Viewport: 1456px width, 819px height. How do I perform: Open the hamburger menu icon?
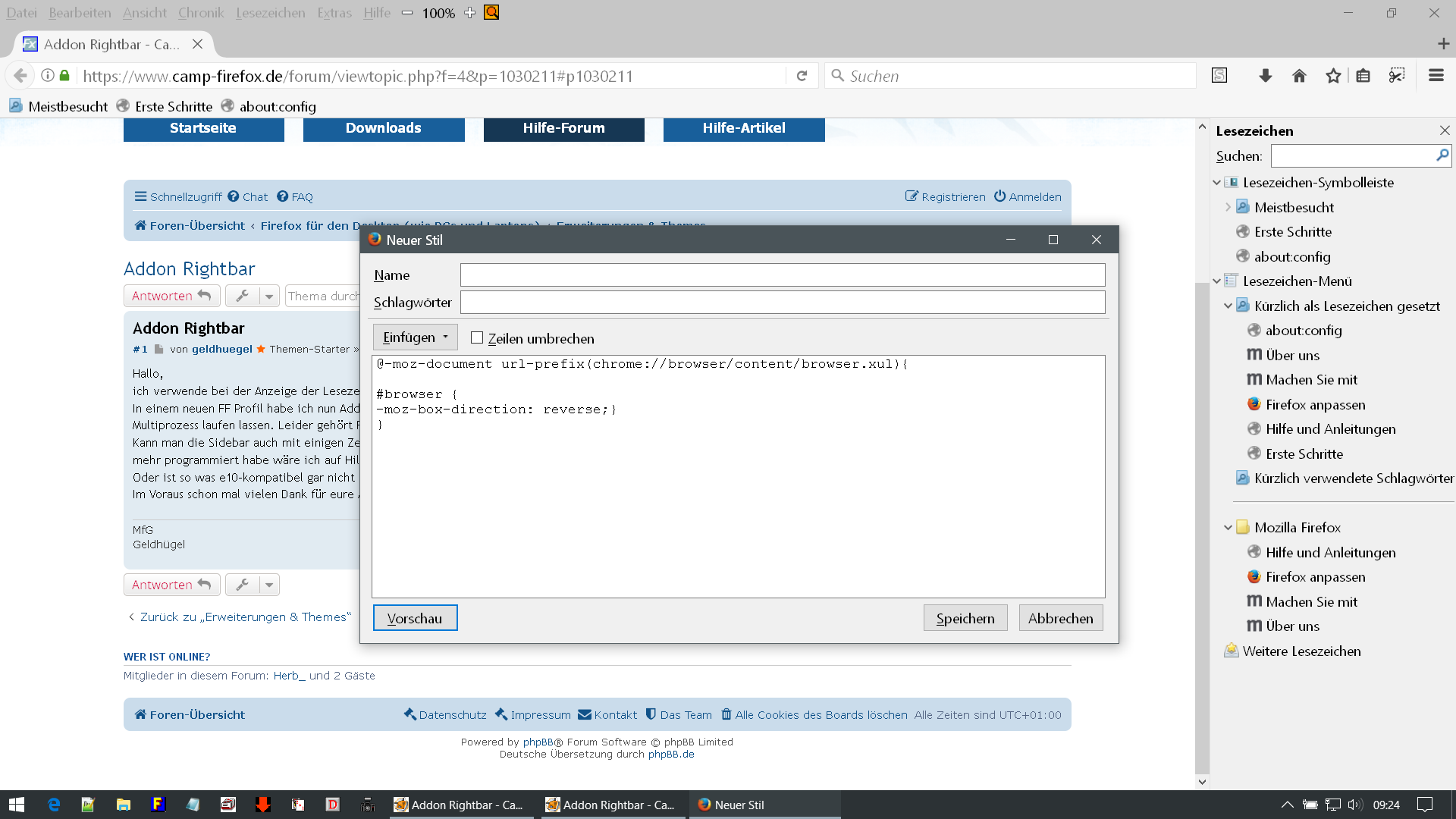point(1436,76)
